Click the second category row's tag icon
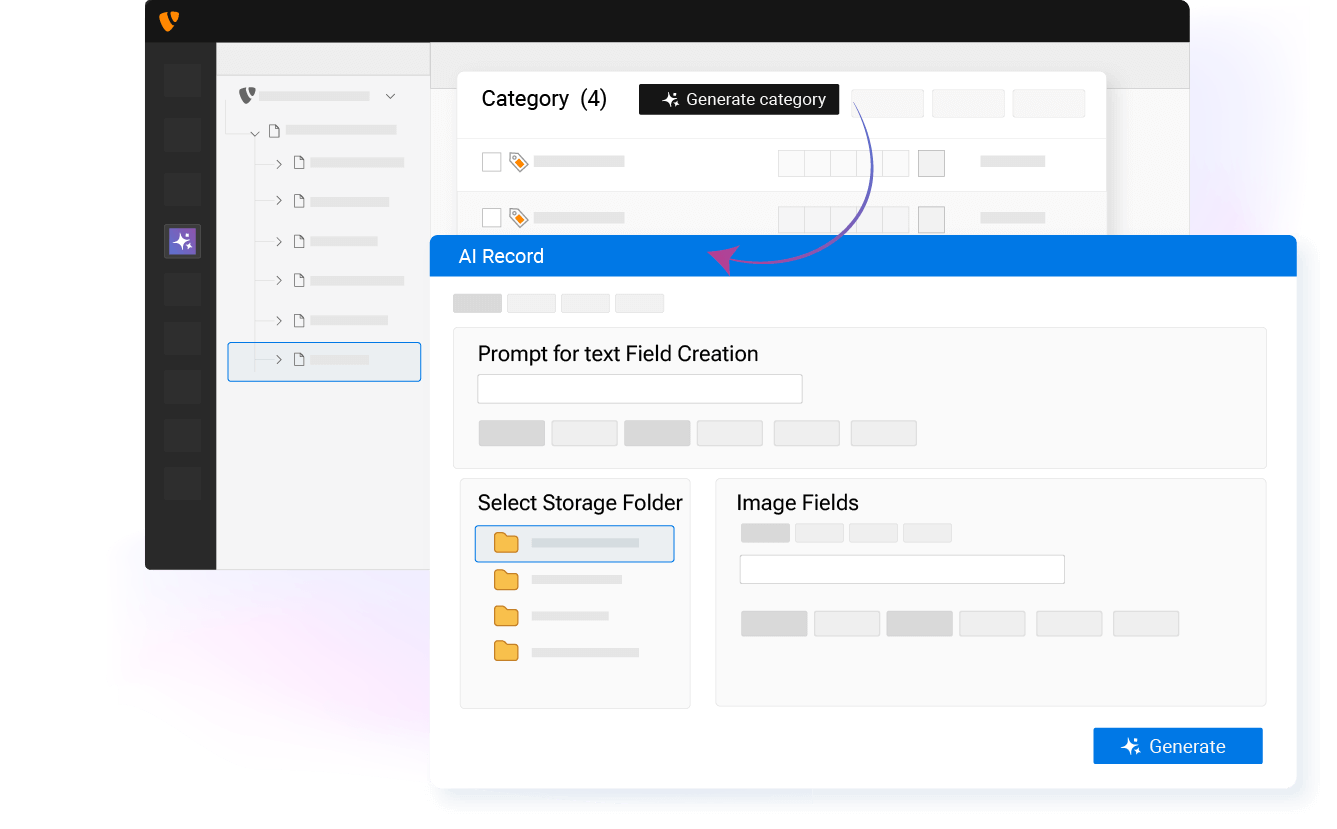This screenshot has height=829, width=1337. (518, 217)
